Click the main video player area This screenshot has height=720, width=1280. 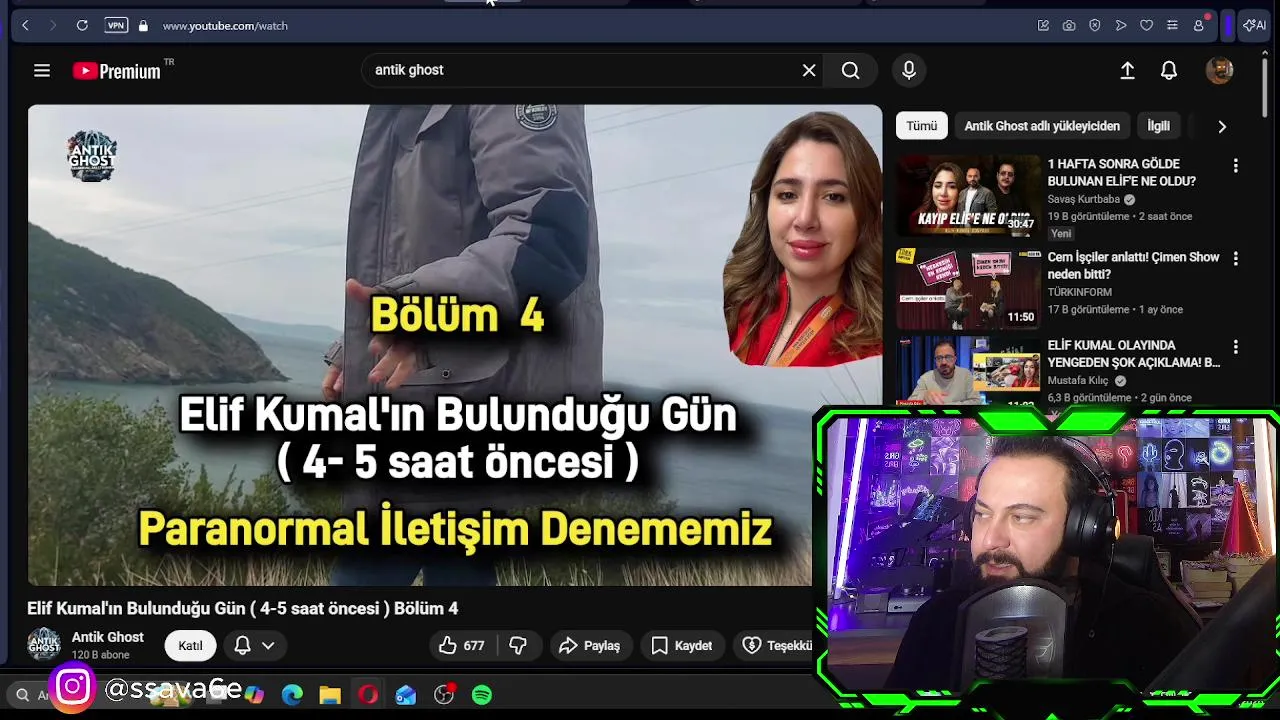point(455,345)
